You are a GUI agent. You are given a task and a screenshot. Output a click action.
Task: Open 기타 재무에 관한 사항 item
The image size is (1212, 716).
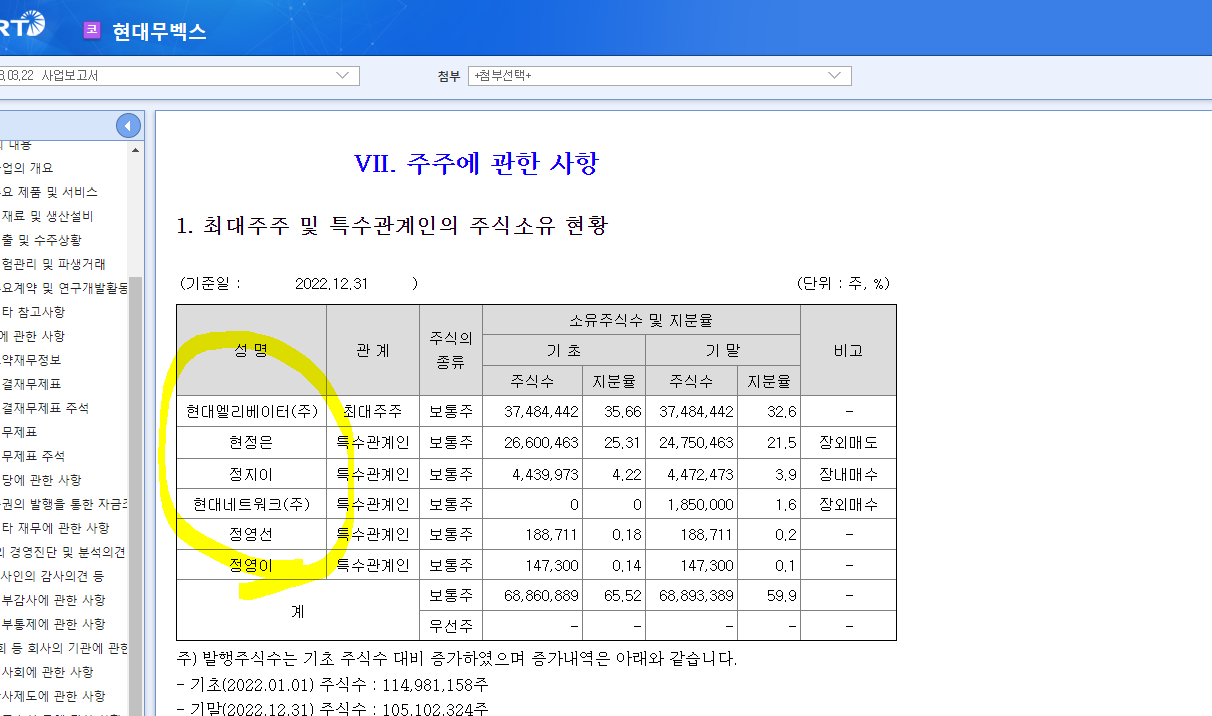pos(55,528)
